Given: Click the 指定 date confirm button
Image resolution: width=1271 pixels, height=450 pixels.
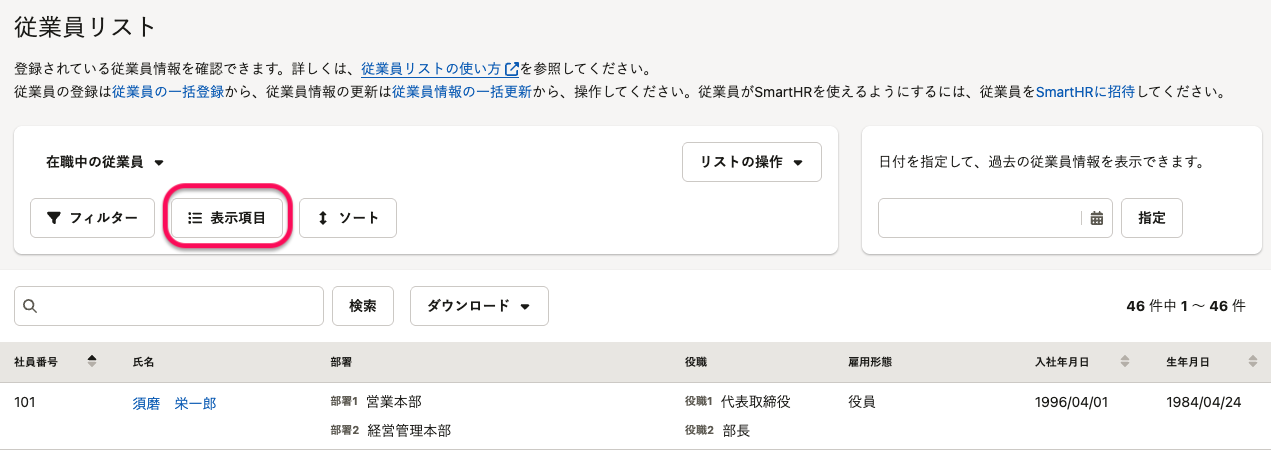Looking at the screenshot, I should pos(1152,218).
